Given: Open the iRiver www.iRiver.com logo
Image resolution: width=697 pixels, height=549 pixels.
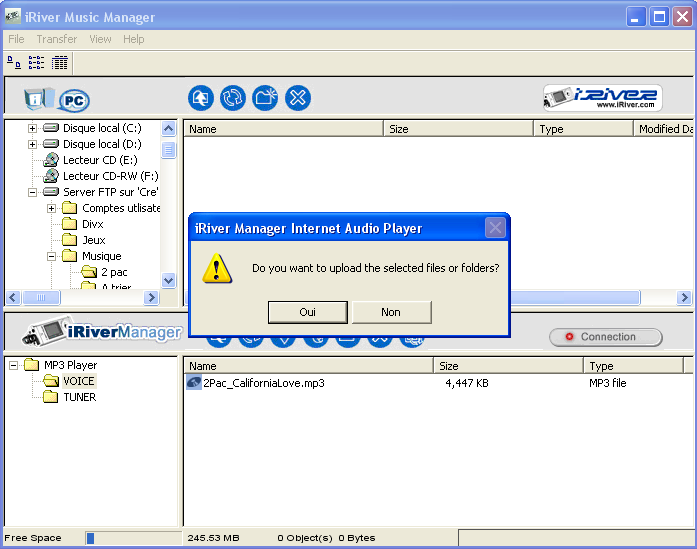Looking at the screenshot, I should pos(603,98).
